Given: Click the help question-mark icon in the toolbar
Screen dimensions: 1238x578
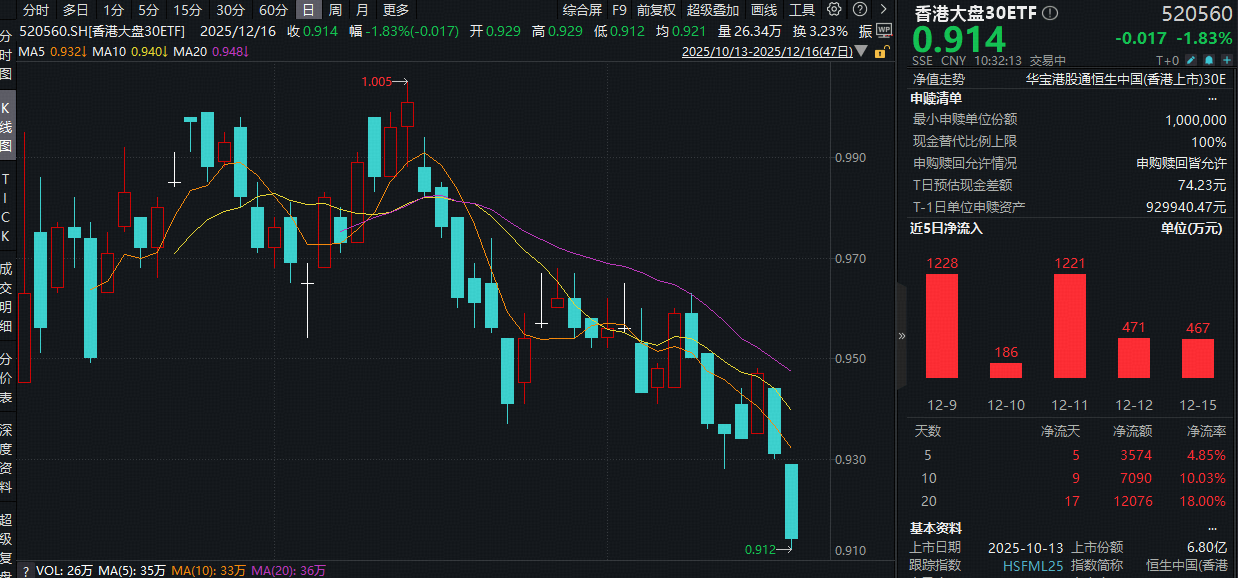Looking at the screenshot, I should click(x=859, y=9).
